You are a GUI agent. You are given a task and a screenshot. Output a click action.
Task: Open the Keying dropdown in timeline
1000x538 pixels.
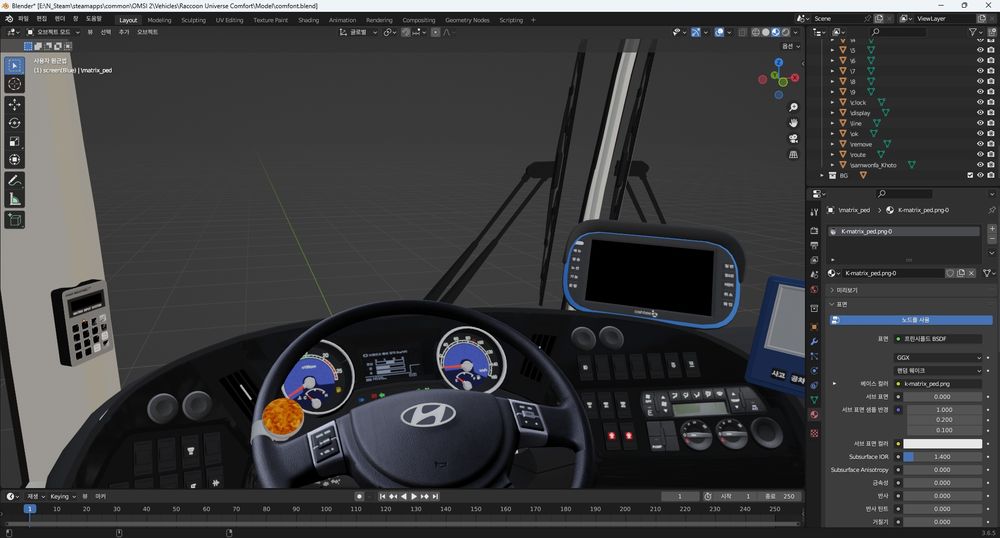point(62,496)
